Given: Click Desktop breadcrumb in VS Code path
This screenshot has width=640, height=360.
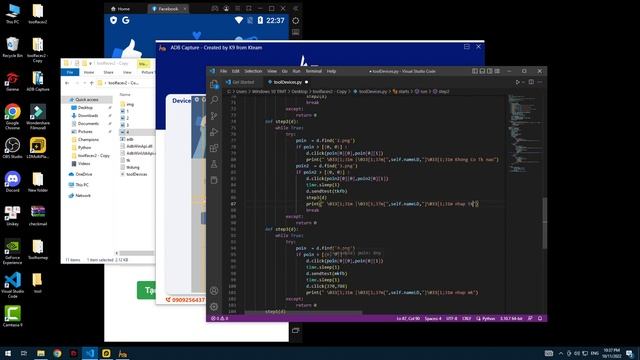Looking at the screenshot, I should click(x=300, y=91).
